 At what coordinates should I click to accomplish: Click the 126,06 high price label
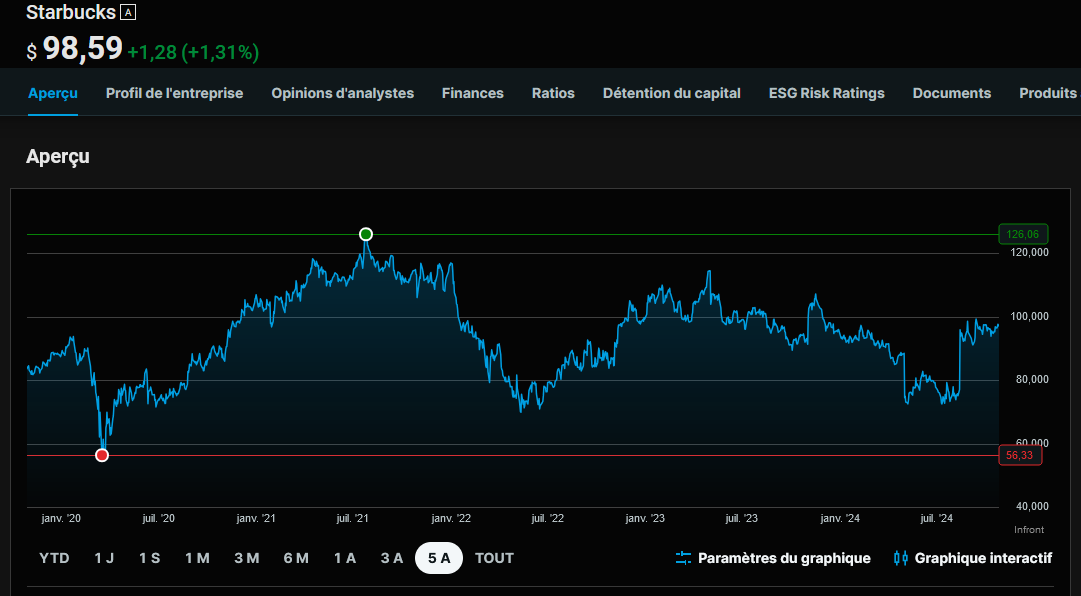coord(1023,234)
